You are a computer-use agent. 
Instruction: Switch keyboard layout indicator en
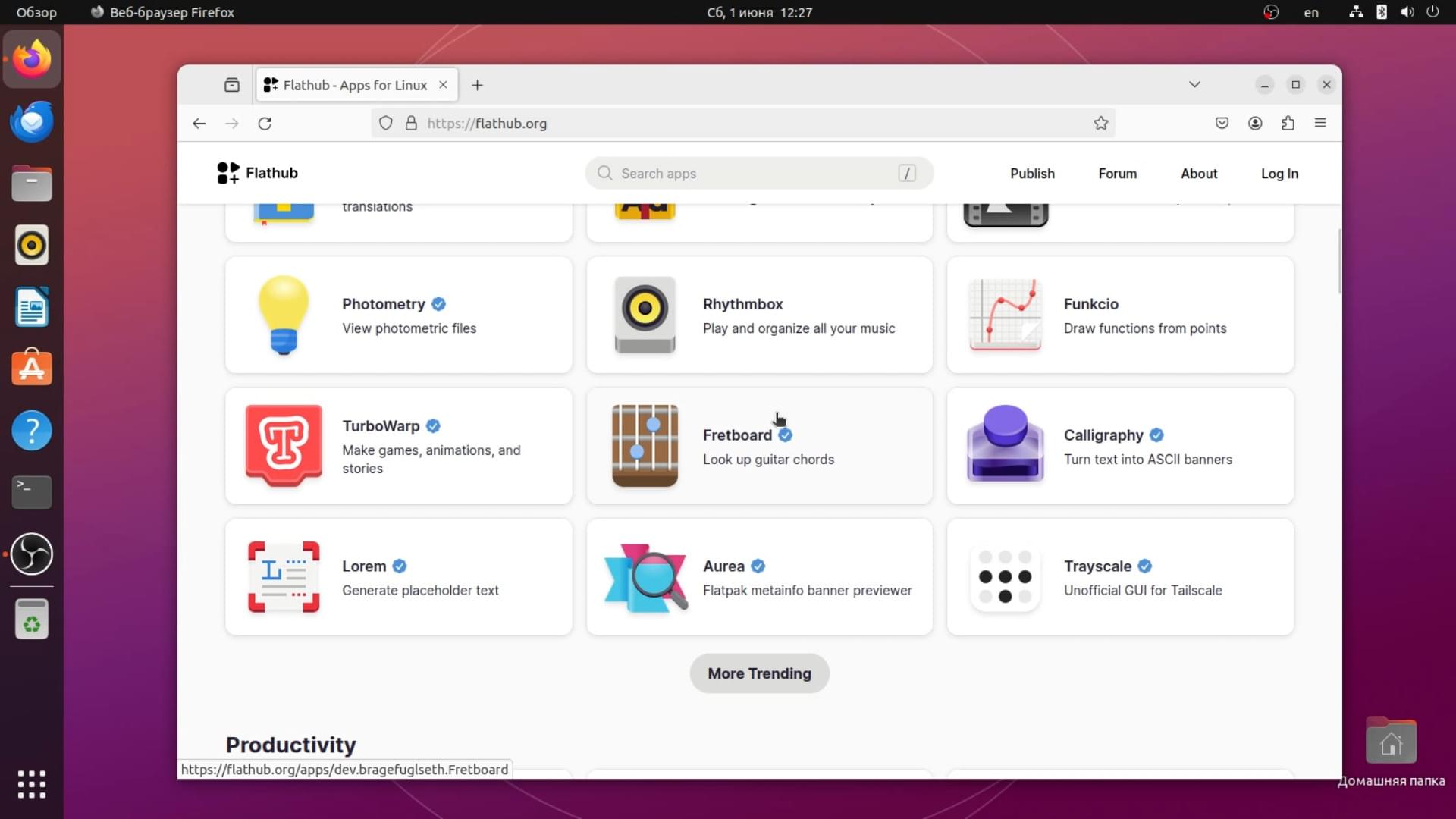1311,12
